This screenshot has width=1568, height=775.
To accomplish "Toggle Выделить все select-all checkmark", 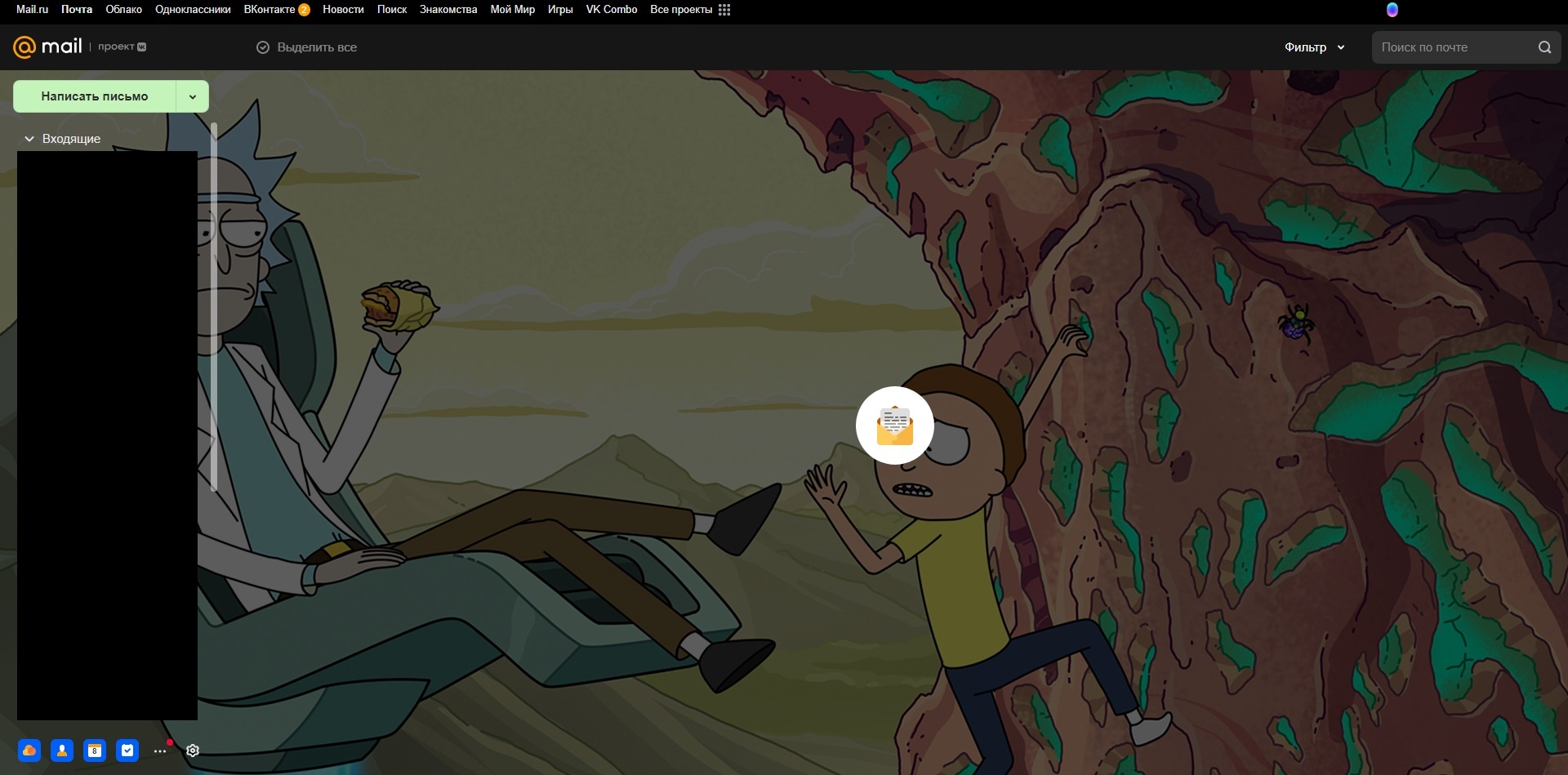I will tap(263, 47).
